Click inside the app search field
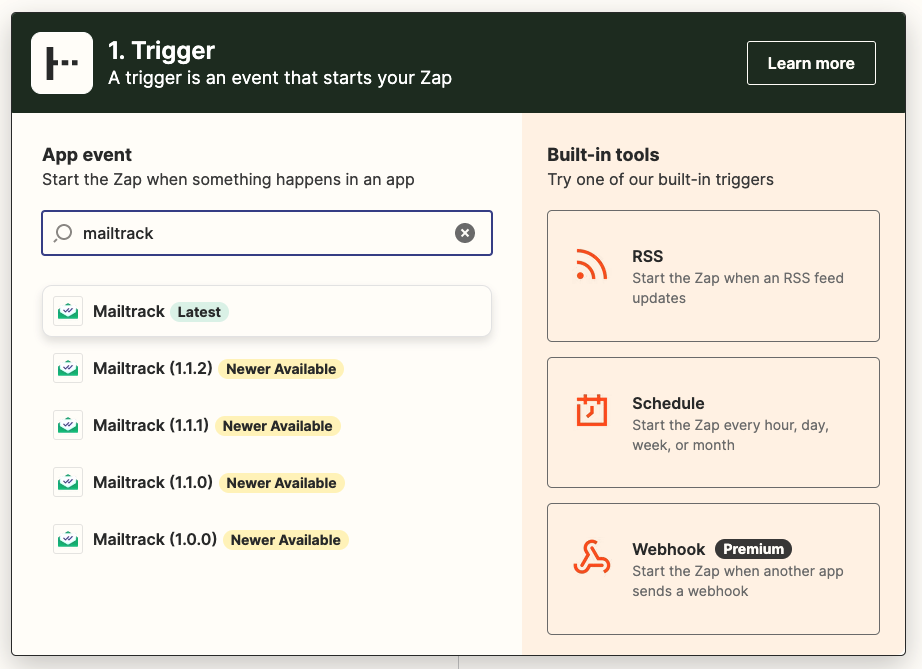 (250, 233)
